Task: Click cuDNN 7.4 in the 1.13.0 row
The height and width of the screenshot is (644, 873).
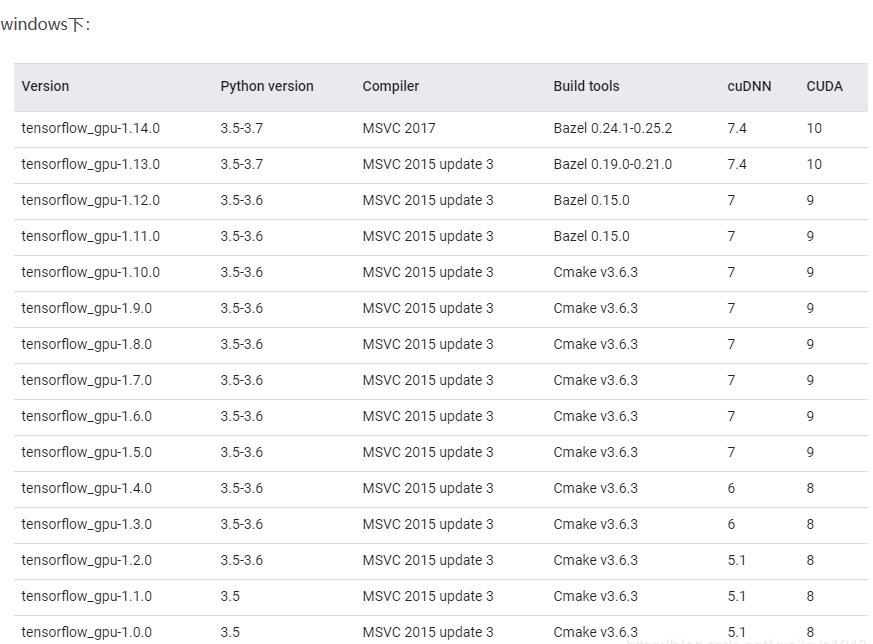Action: pyautogui.click(x=737, y=165)
